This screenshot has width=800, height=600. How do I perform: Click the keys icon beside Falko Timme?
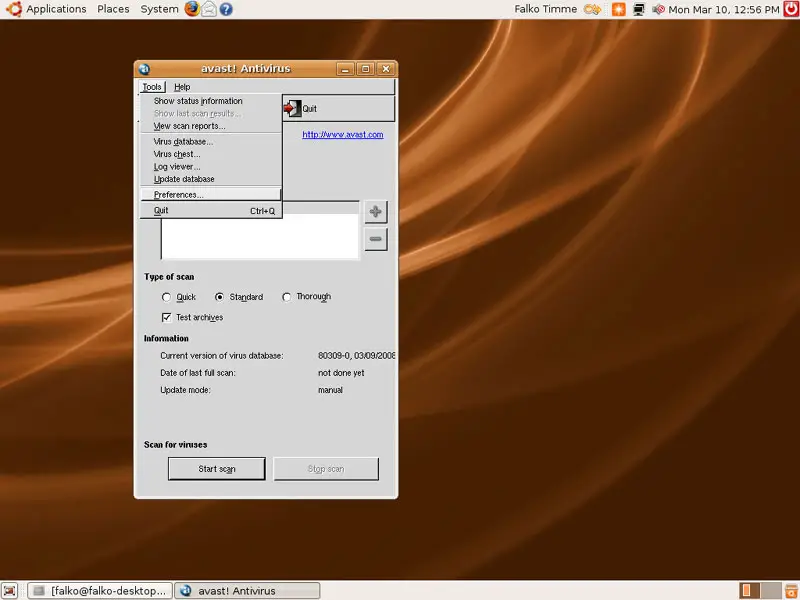(593, 9)
